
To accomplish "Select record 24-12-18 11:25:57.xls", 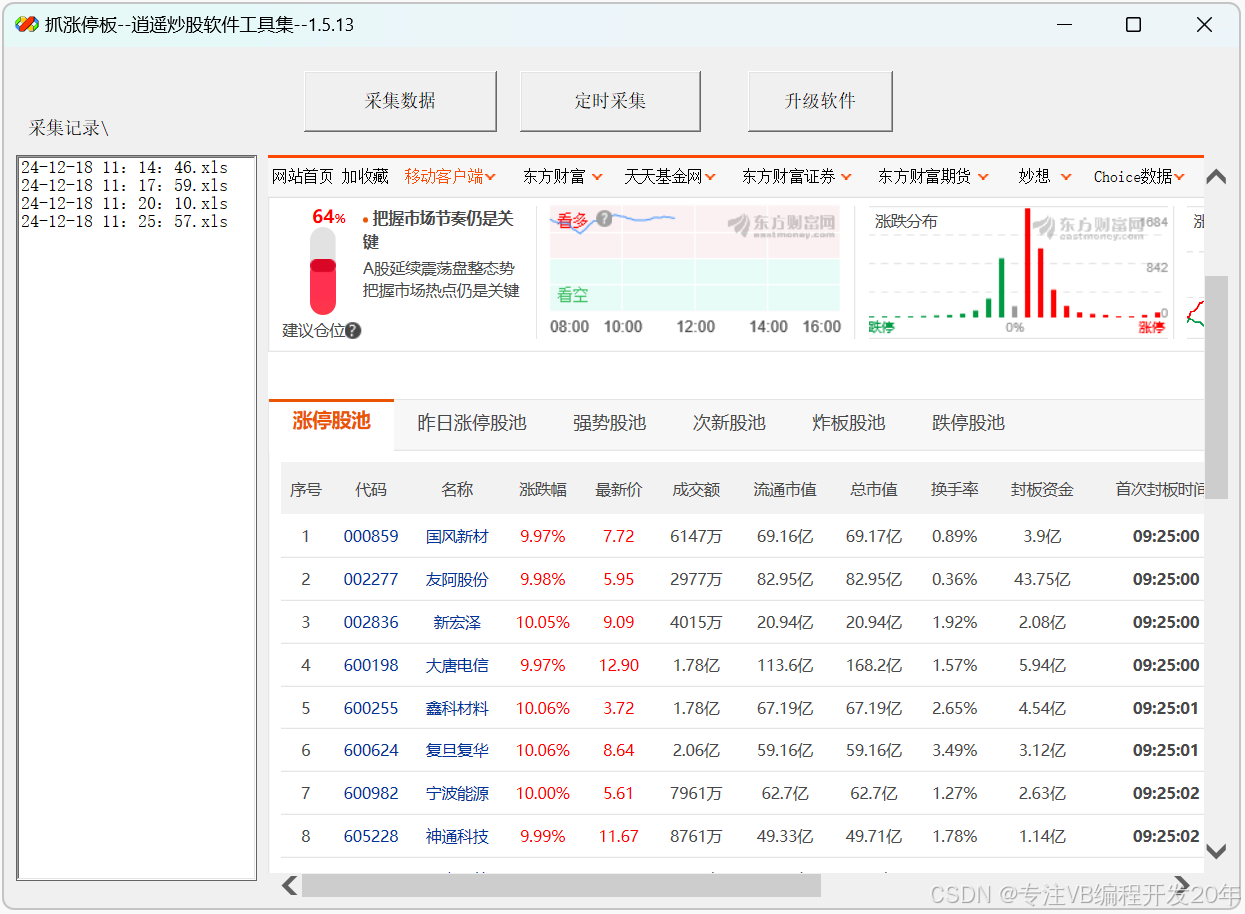I will pos(125,222).
